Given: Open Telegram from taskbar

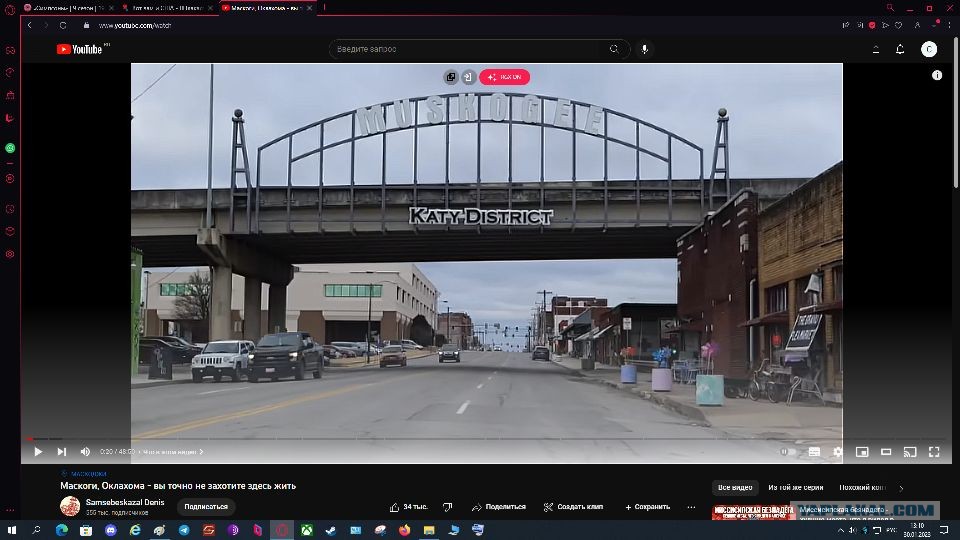Looking at the screenshot, I should pyautogui.click(x=184, y=530).
